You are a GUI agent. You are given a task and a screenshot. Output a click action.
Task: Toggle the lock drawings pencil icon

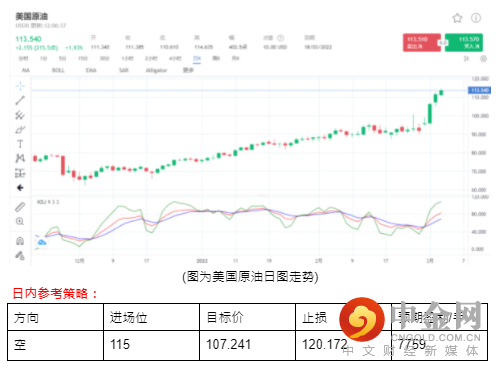pyautogui.click(x=20, y=255)
